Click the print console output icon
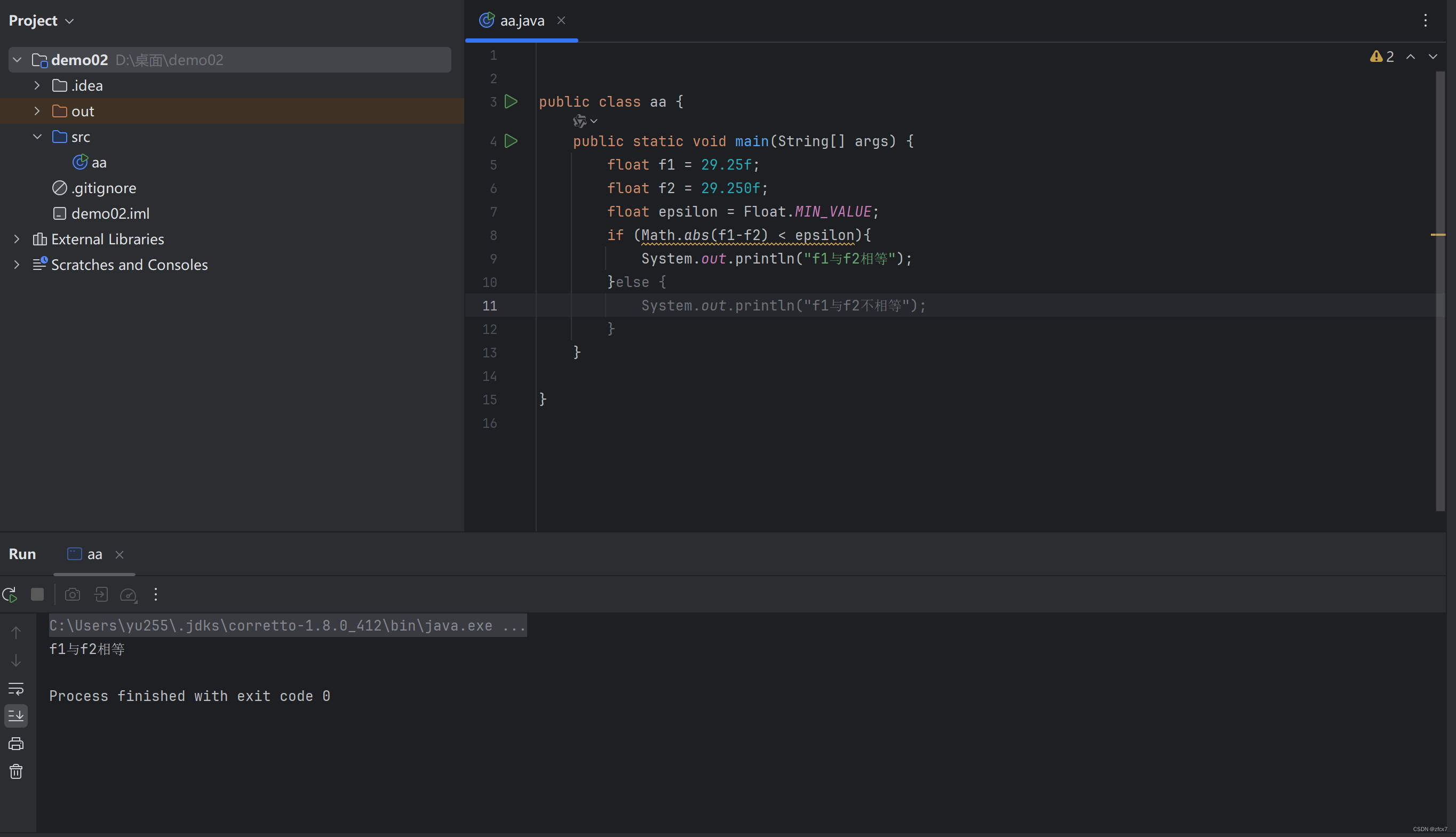 16,744
